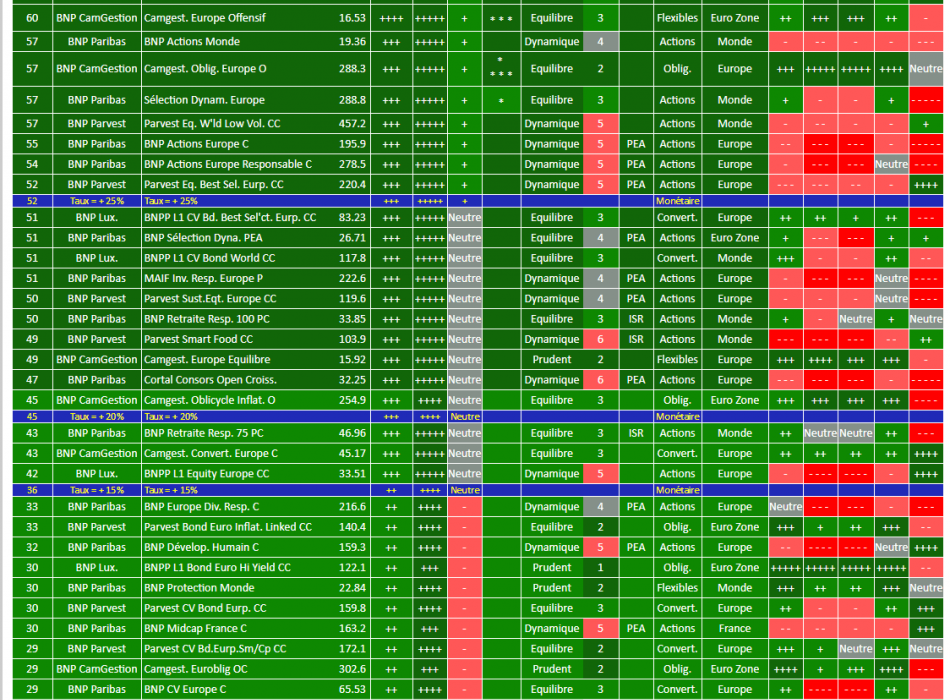Select the price value 302.6
Screen dimensions: 950x700
pyautogui.click(x=353, y=669)
